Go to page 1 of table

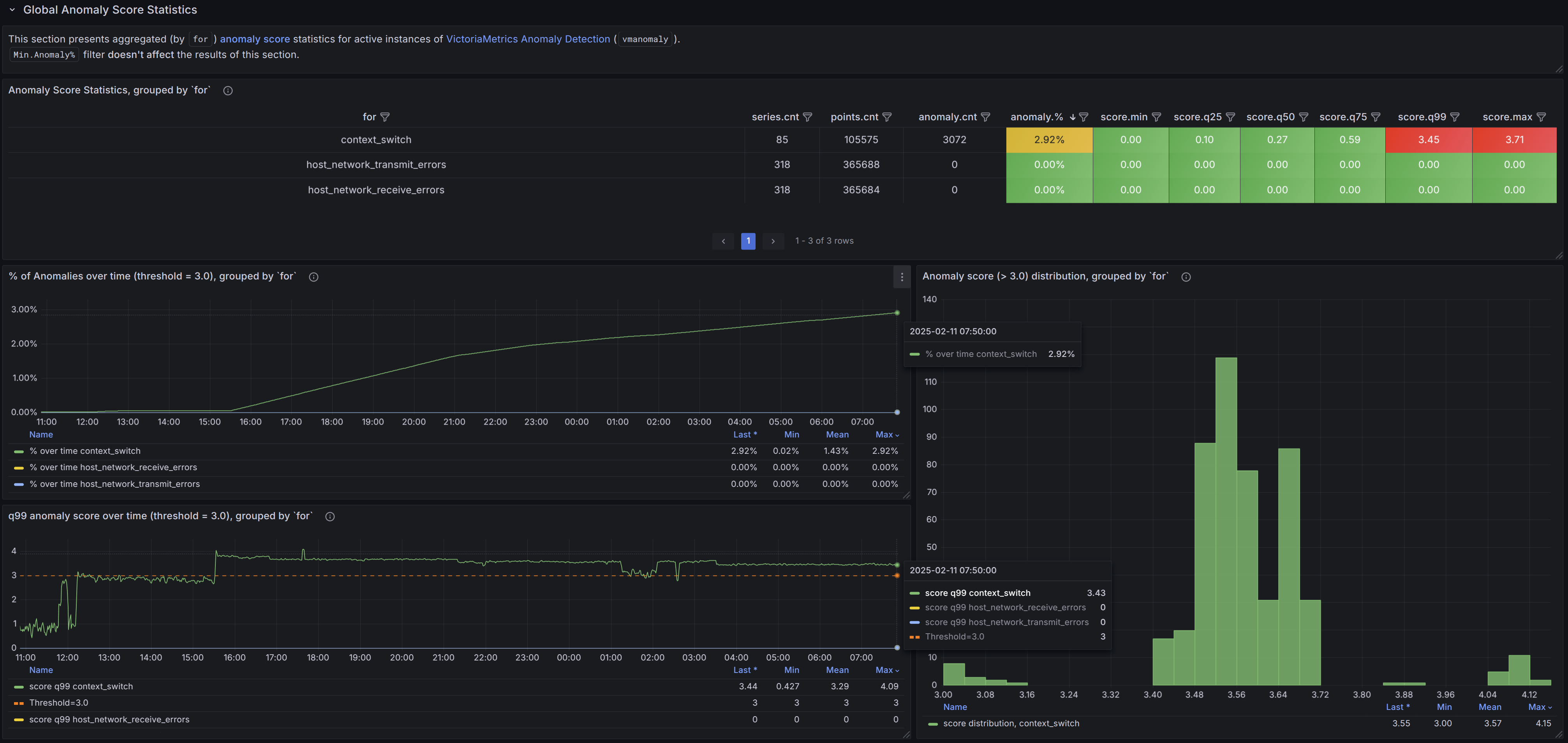tap(748, 241)
